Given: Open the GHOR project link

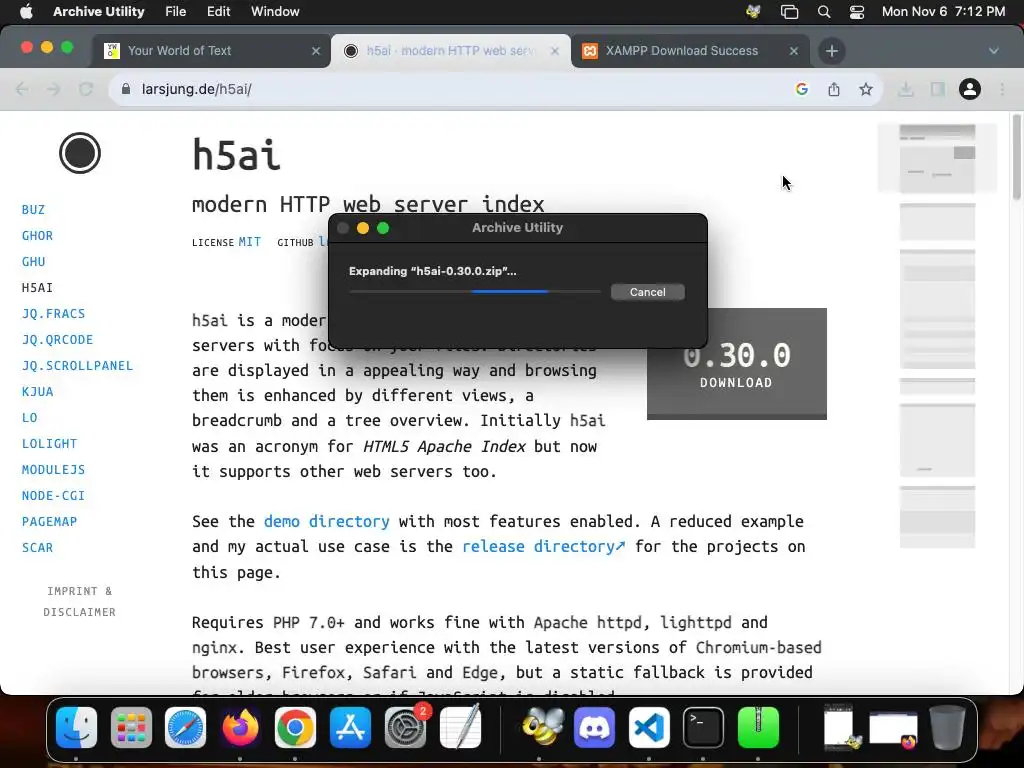Looking at the screenshot, I should [37, 236].
